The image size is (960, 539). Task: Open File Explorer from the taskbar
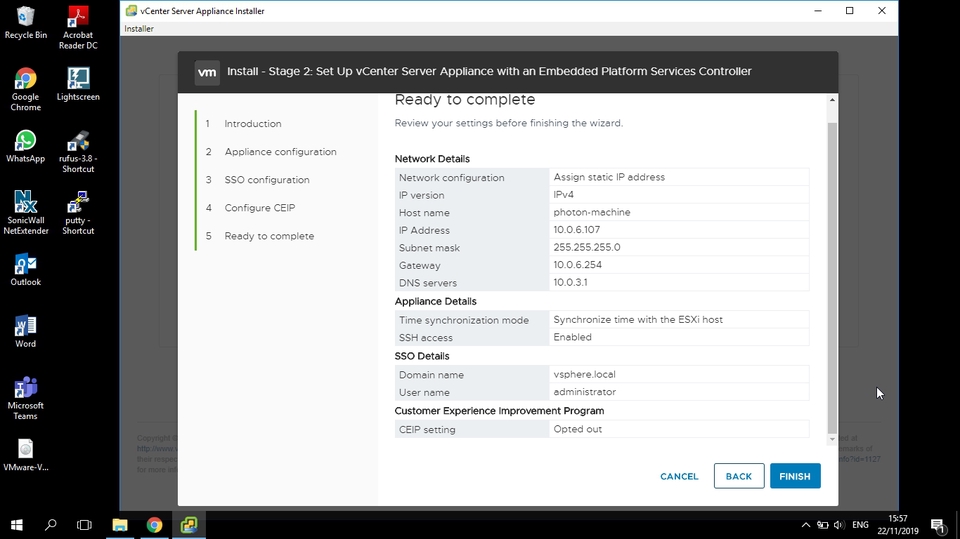tap(119, 525)
